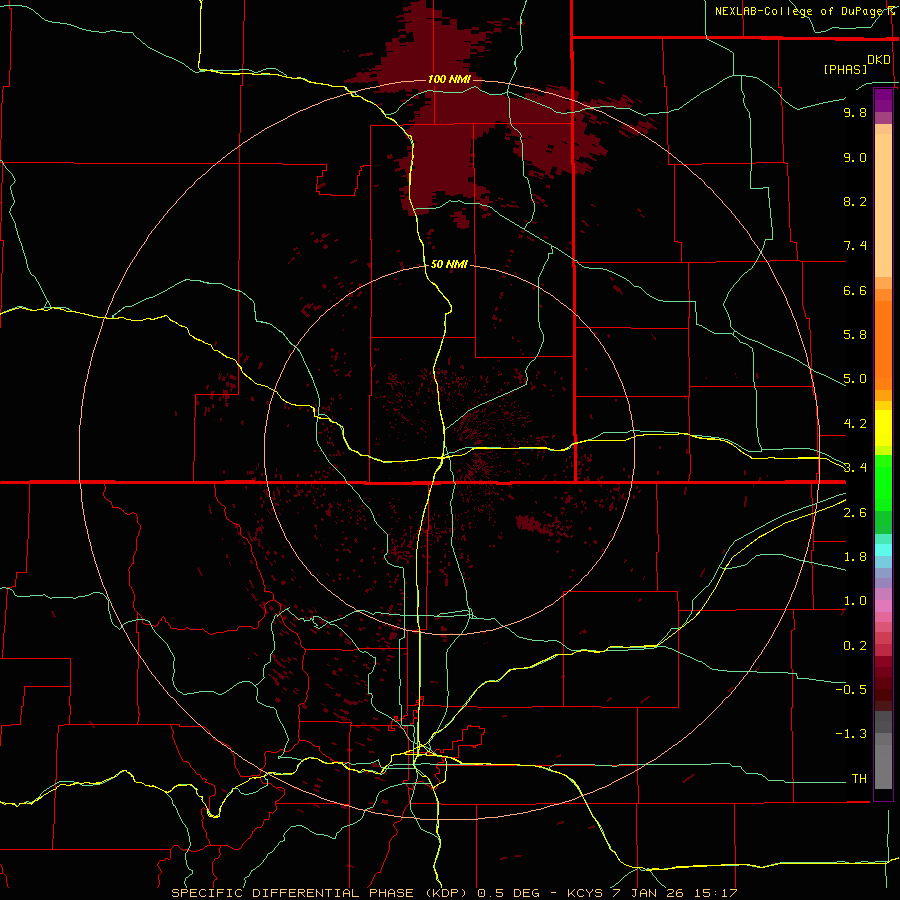
Task: Click the 4.2 scale label
Action: (855, 424)
